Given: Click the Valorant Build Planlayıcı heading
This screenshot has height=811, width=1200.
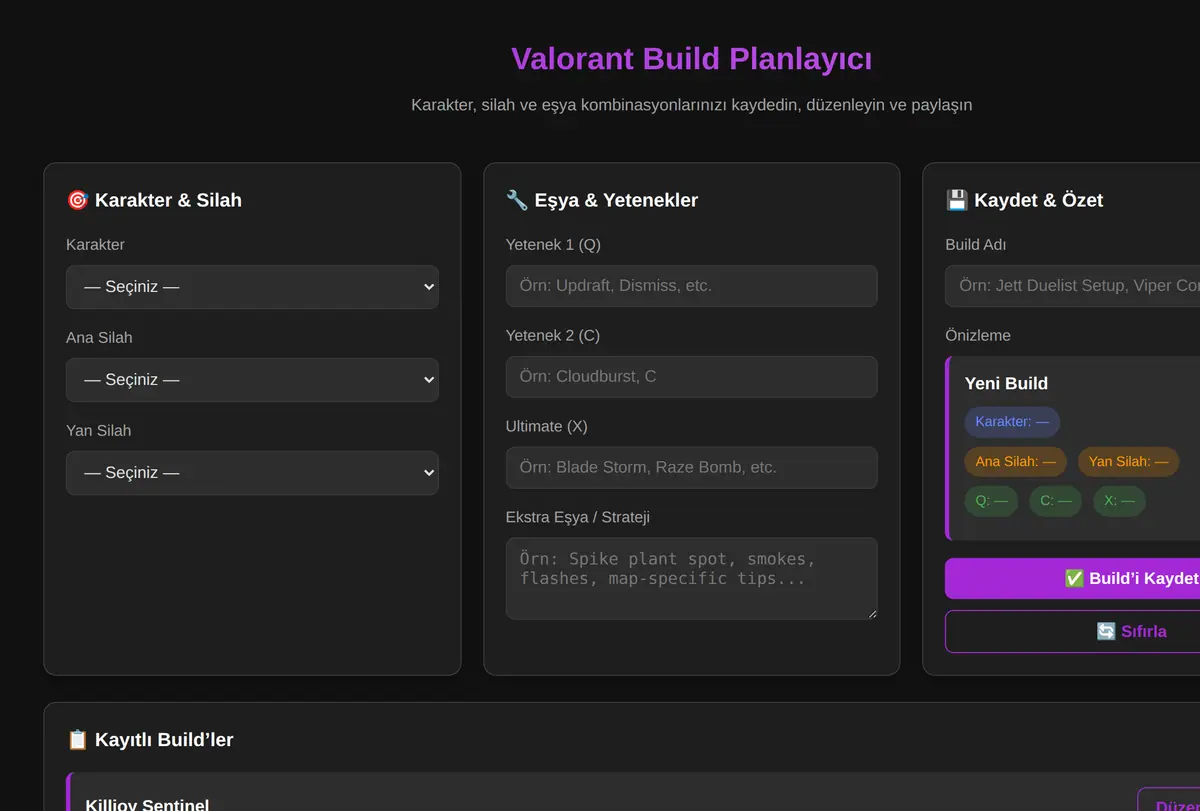Looking at the screenshot, I should pos(691,59).
